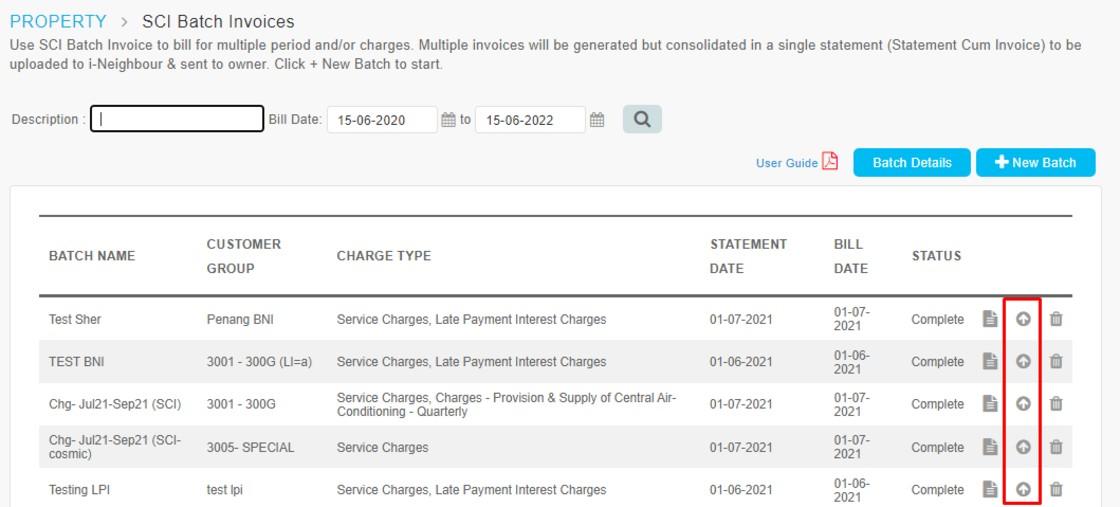The width and height of the screenshot is (1120, 507).
Task: Open calendar picker for end Bill Date
Action: 596,120
